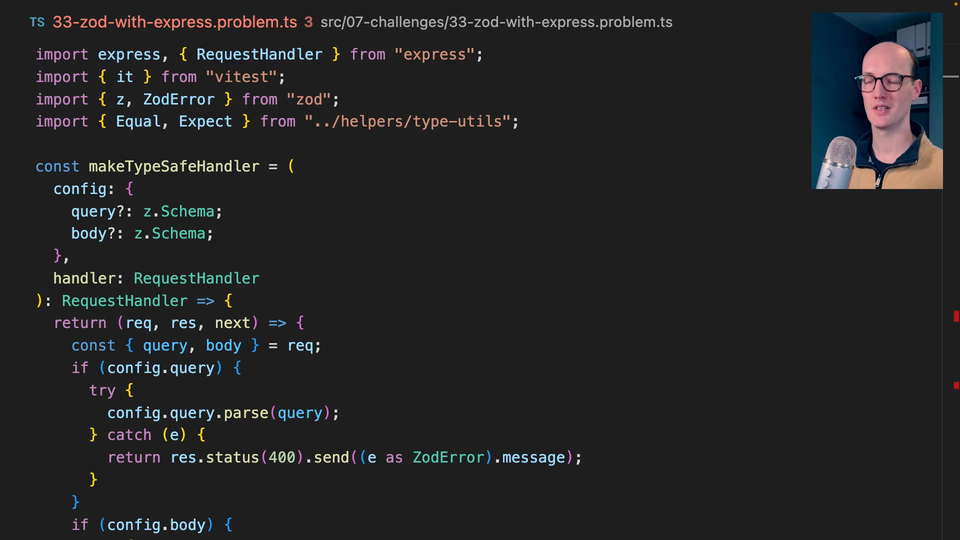This screenshot has width=960, height=540.
Task: Click z.Schema type on the query? line
Action: point(179,211)
